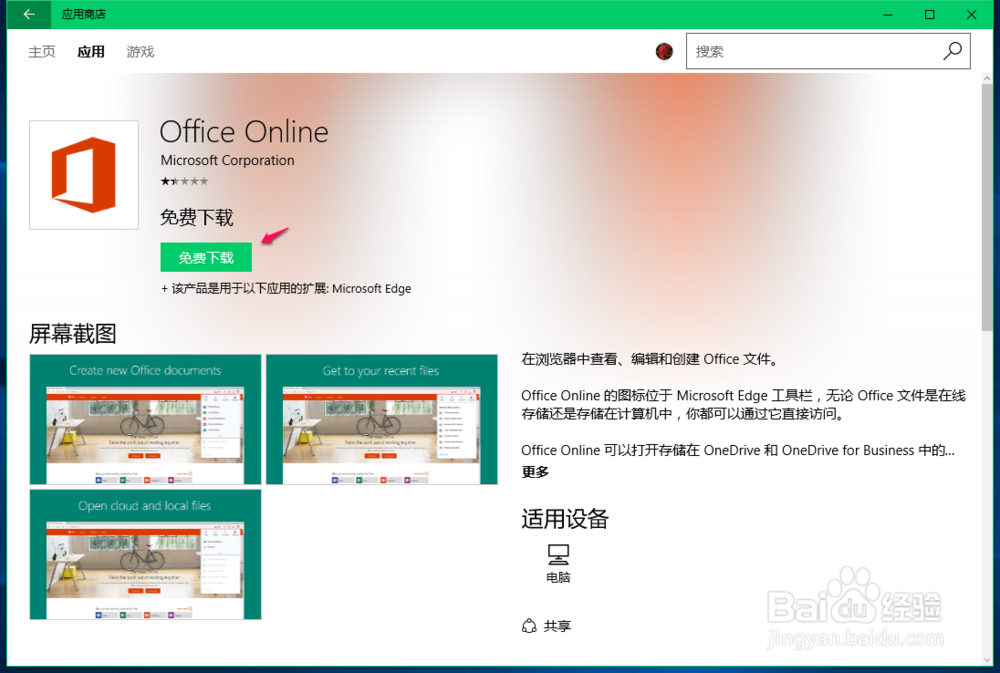Click the scrollbar down arrow
The height and width of the screenshot is (673, 1000).
coord(987,660)
